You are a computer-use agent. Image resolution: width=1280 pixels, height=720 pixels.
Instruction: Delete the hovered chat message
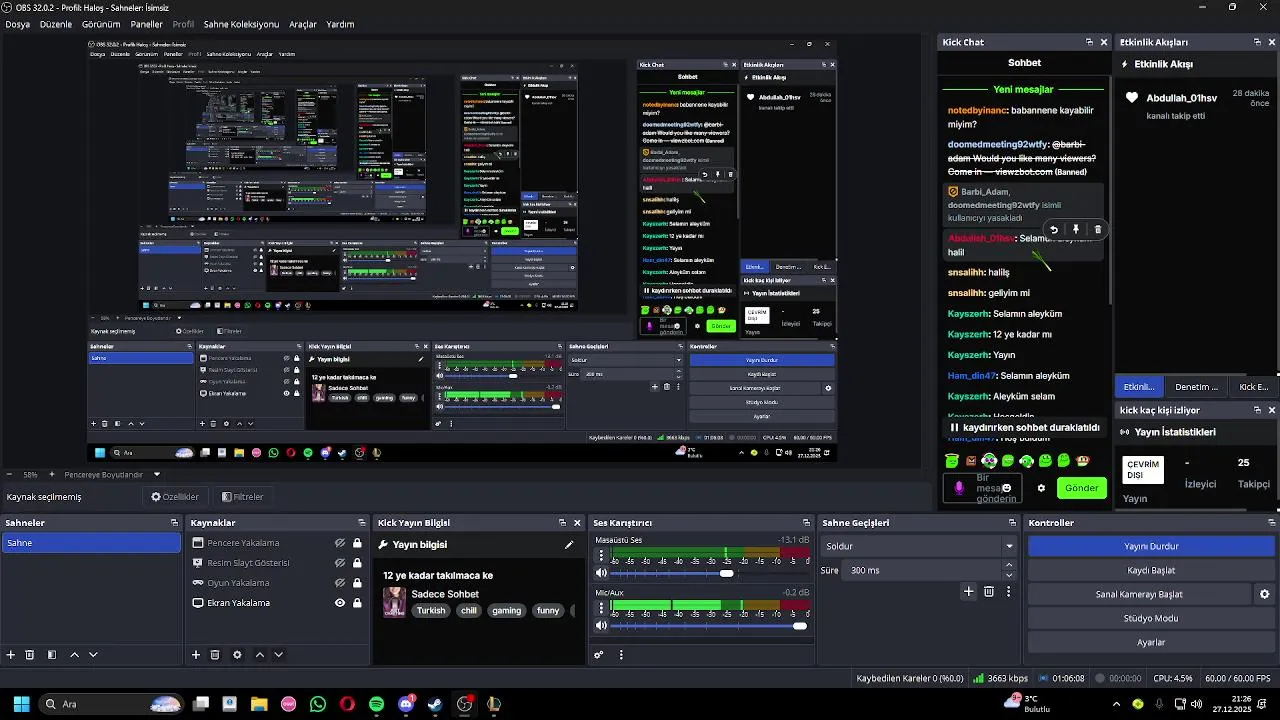click(1098, 229)
